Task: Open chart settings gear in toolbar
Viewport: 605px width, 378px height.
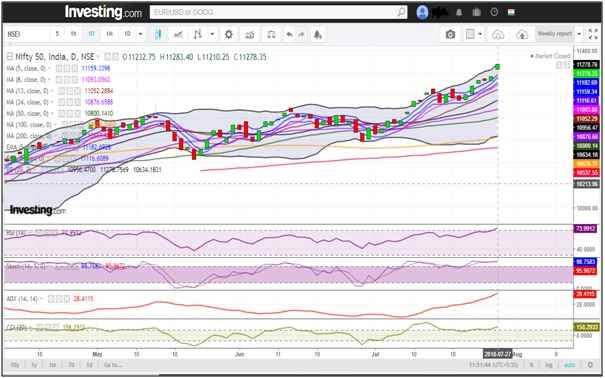Action: tap(228, 35)
